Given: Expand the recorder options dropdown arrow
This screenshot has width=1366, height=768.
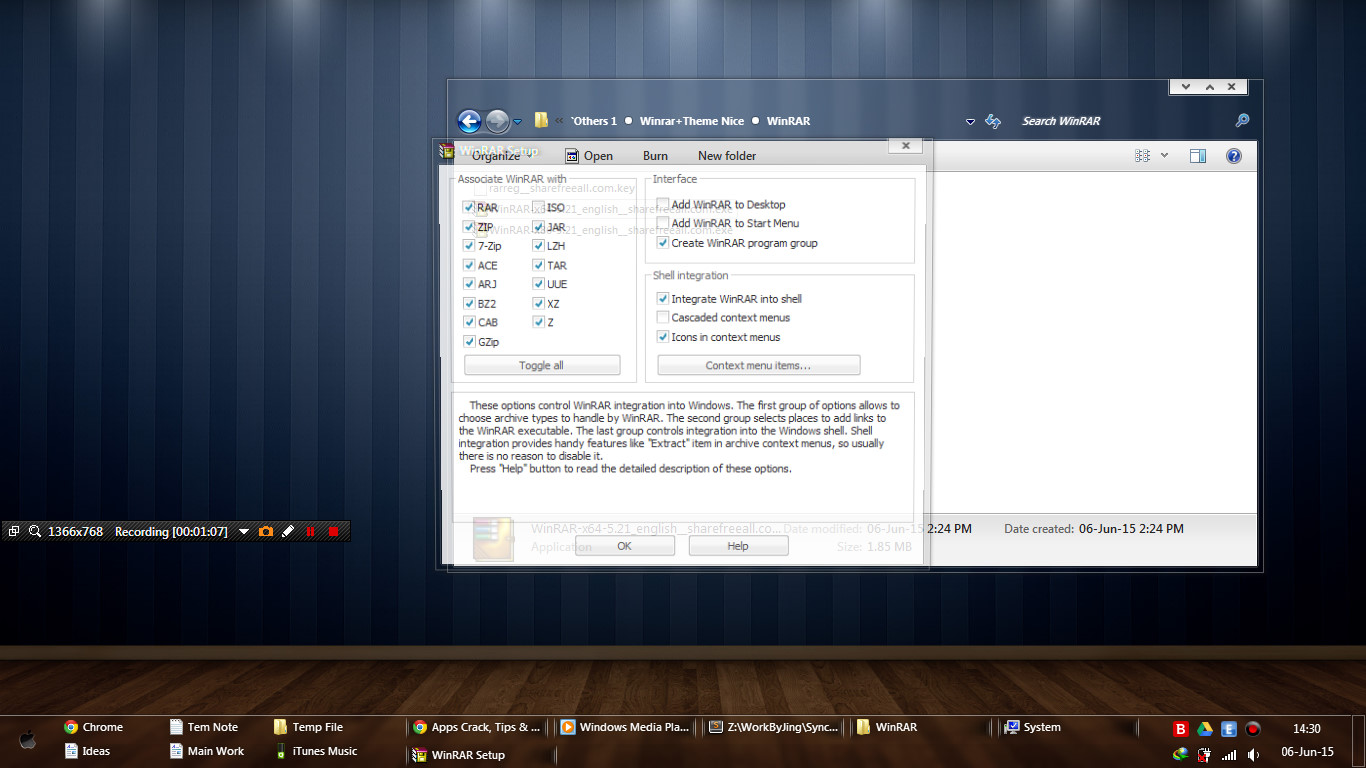Looking at the screenshot, I should click(243, 532).
